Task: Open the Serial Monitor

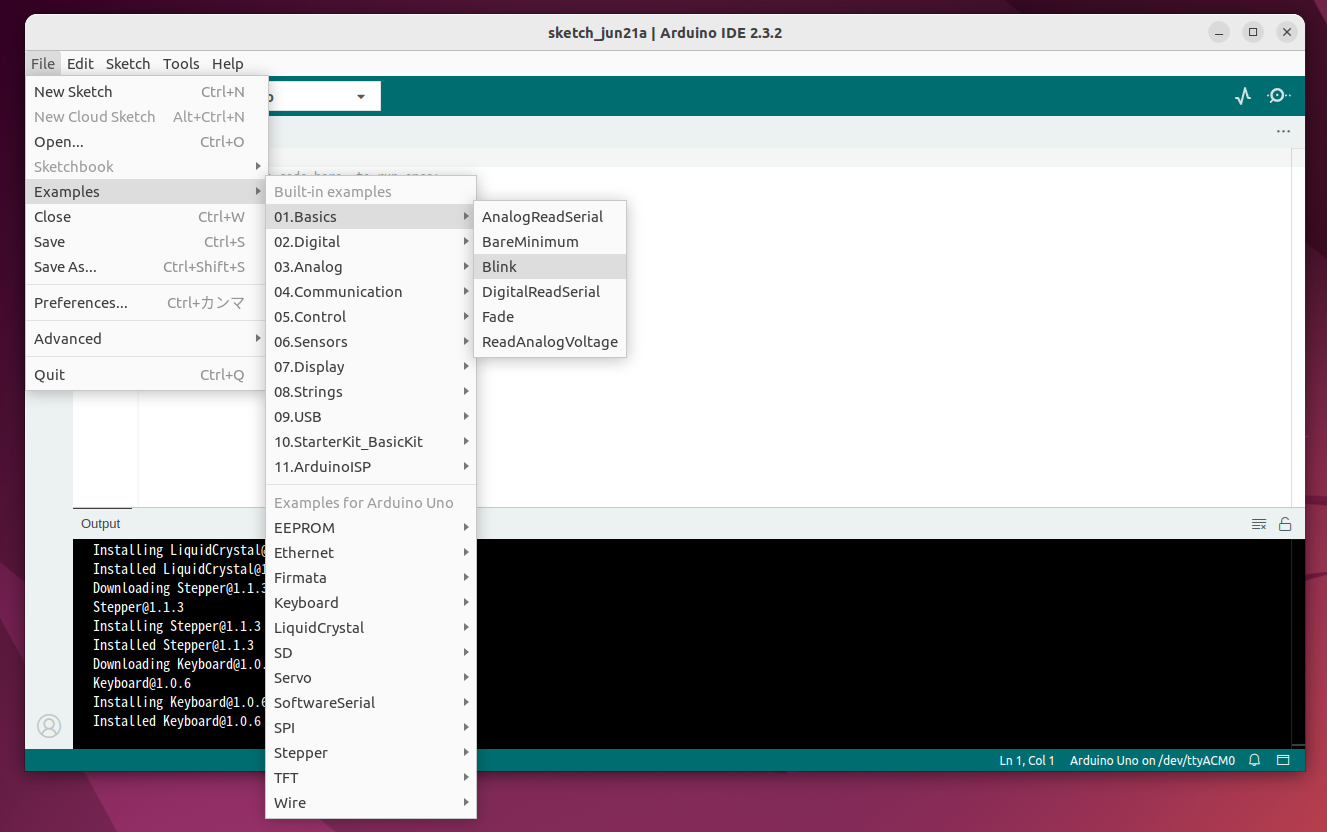Action: (1278, 95)
